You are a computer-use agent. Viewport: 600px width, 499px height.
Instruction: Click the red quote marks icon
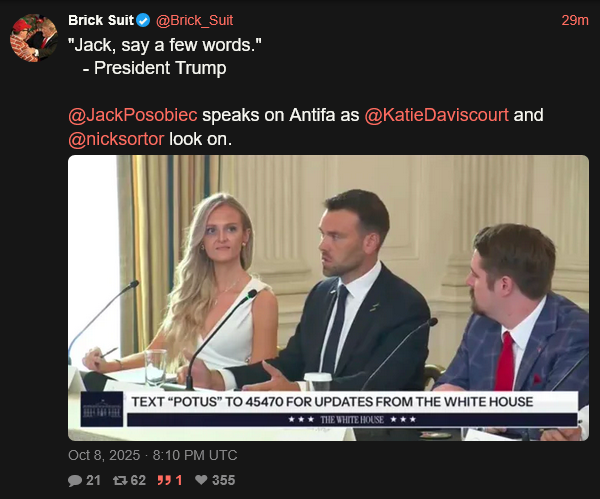(164, 480)
